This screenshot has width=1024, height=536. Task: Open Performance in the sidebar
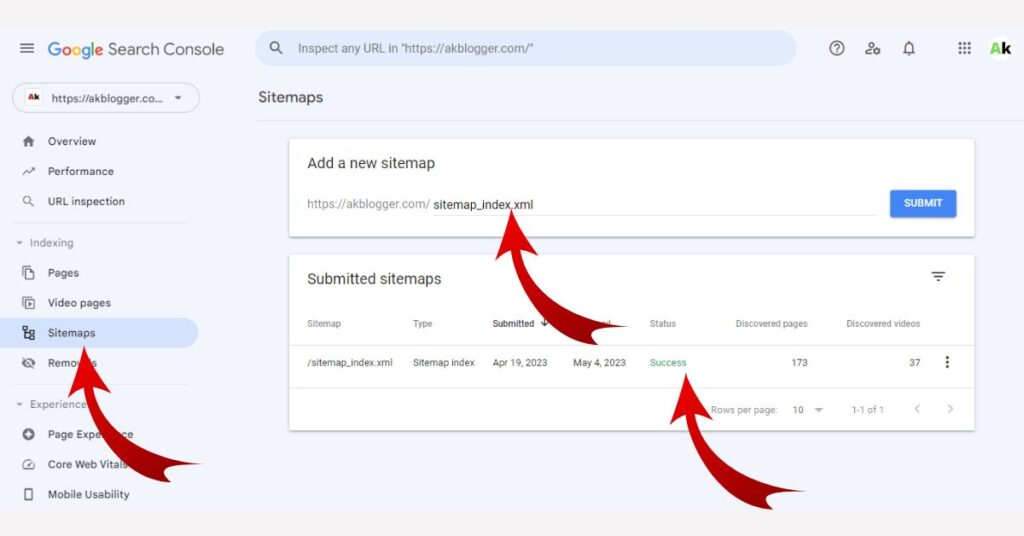coord(80,171)
